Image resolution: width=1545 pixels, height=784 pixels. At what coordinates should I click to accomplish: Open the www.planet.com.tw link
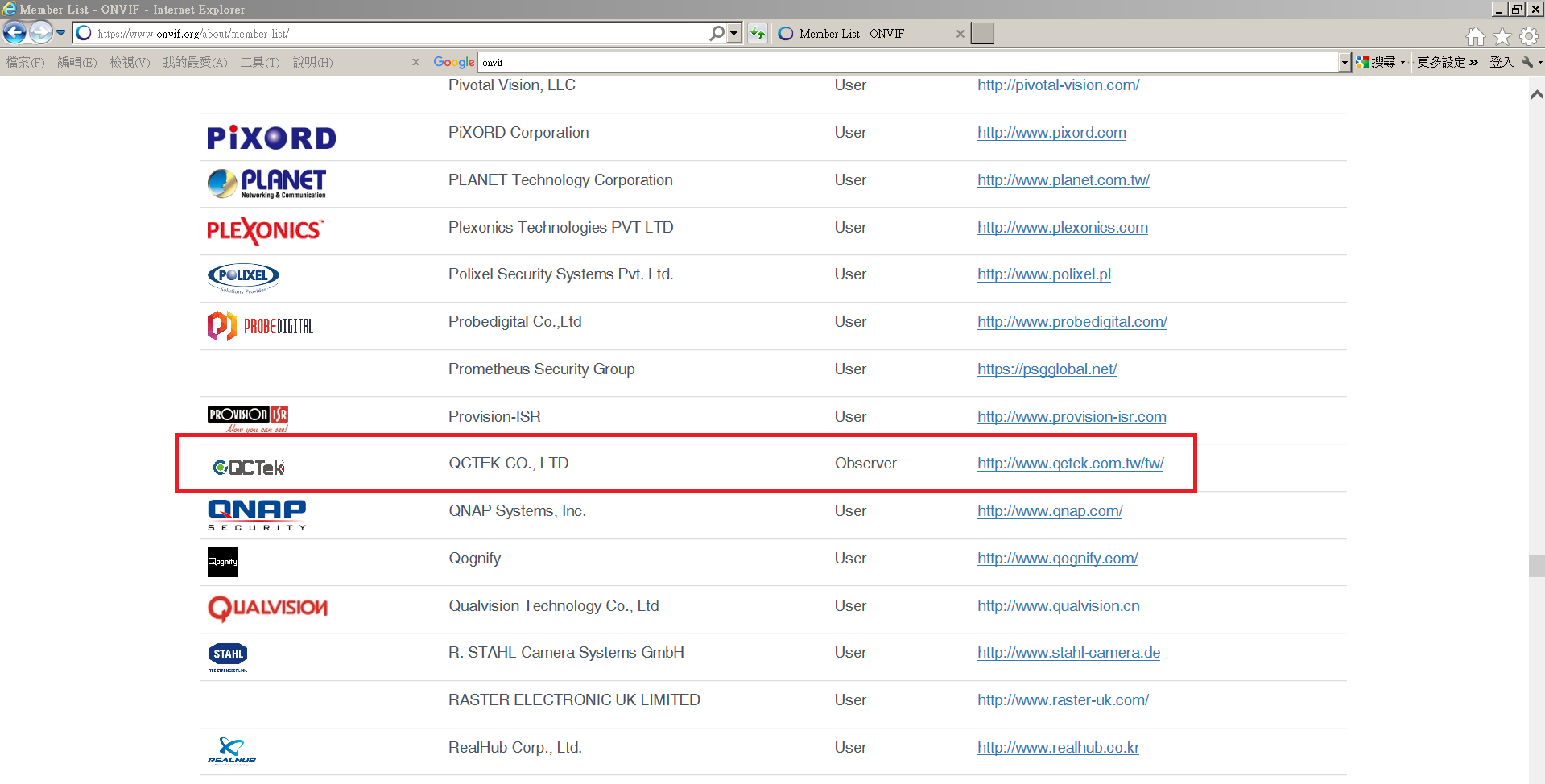[x=1064, y=180]
